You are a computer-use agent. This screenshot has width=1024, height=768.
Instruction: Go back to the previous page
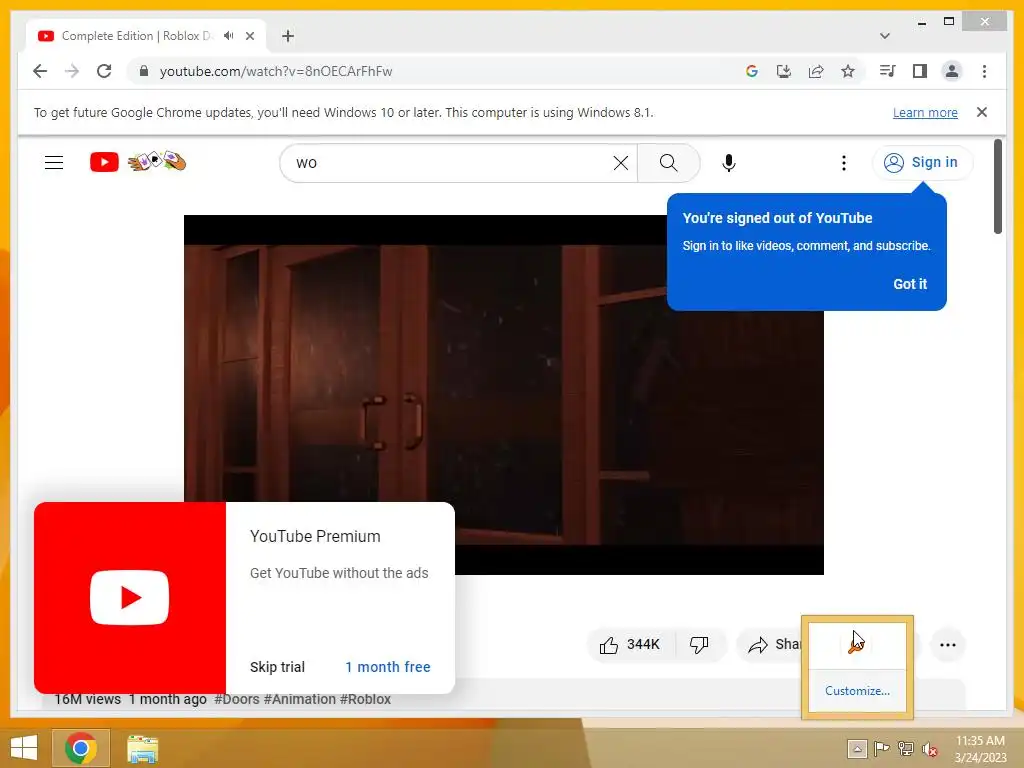click(40, 71)
